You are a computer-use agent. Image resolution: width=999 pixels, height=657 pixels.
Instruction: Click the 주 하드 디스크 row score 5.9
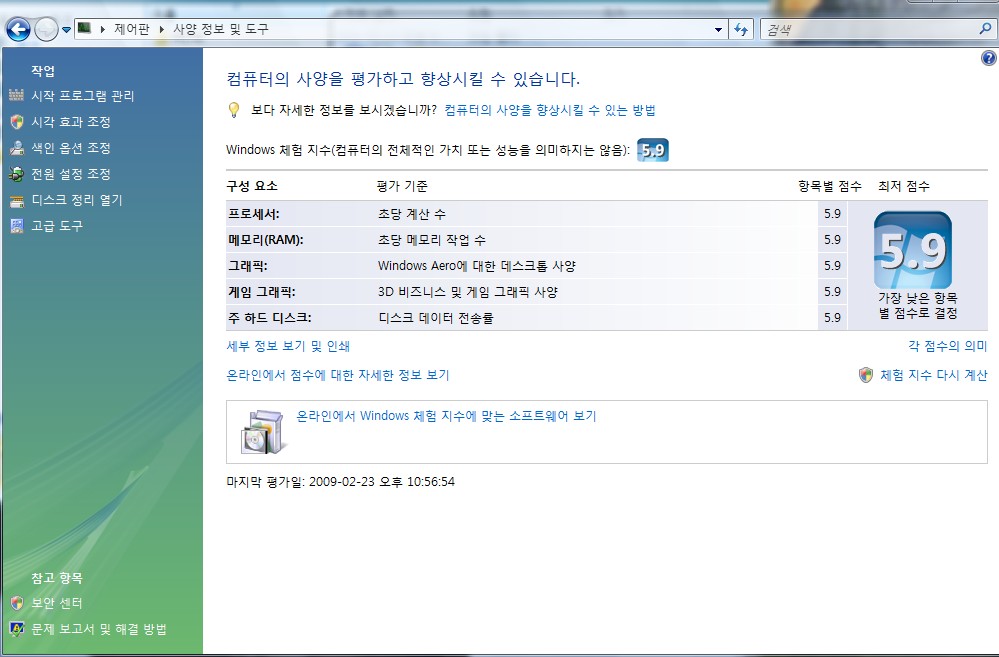pos(832,317)
